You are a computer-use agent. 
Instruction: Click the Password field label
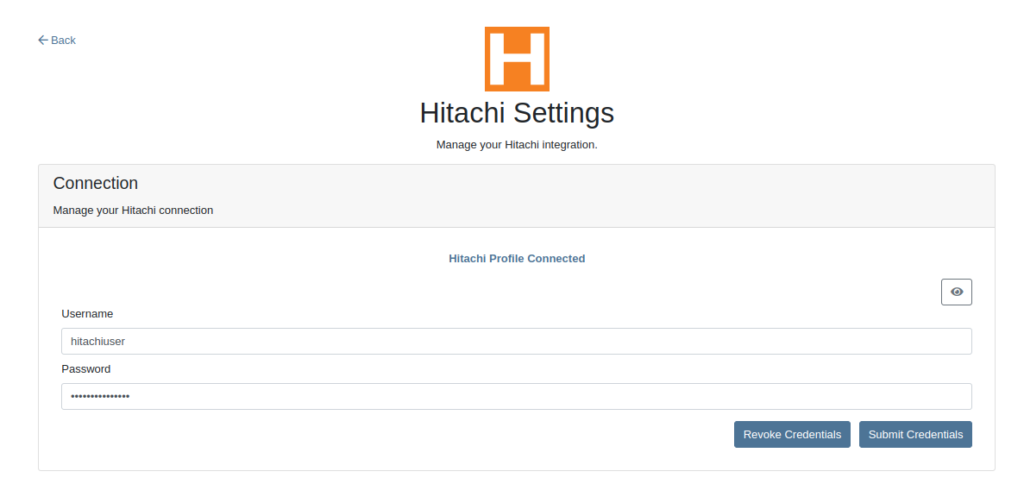[86, 369]
